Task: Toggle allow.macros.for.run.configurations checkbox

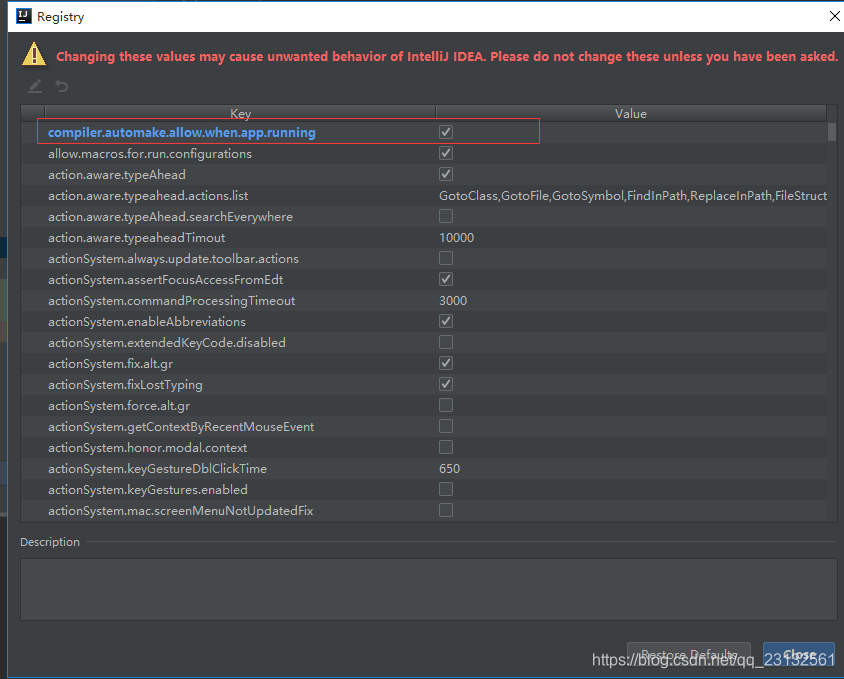Action: (446, 153)
